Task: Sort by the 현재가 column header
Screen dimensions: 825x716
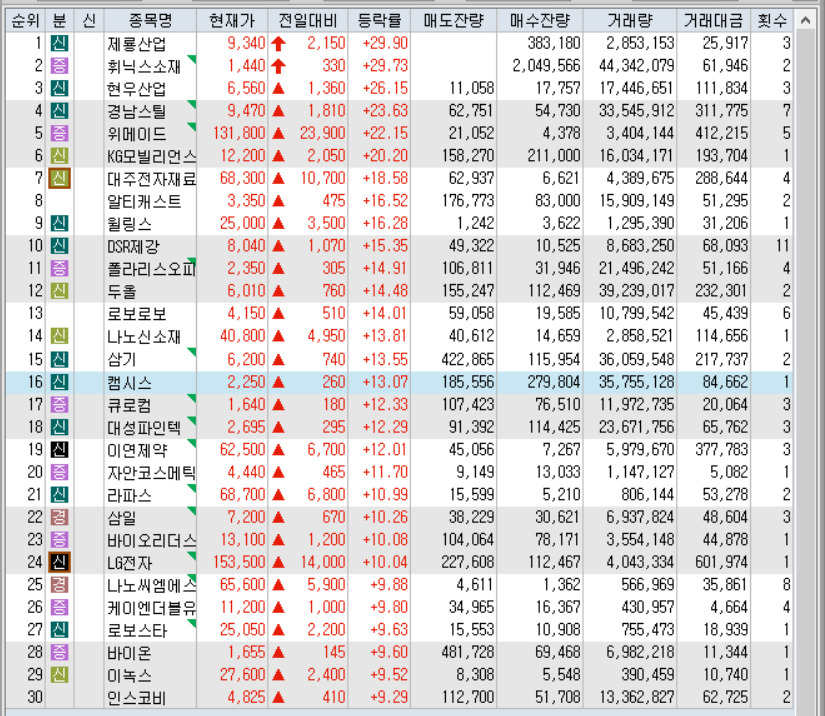Action: pos(232,21)
